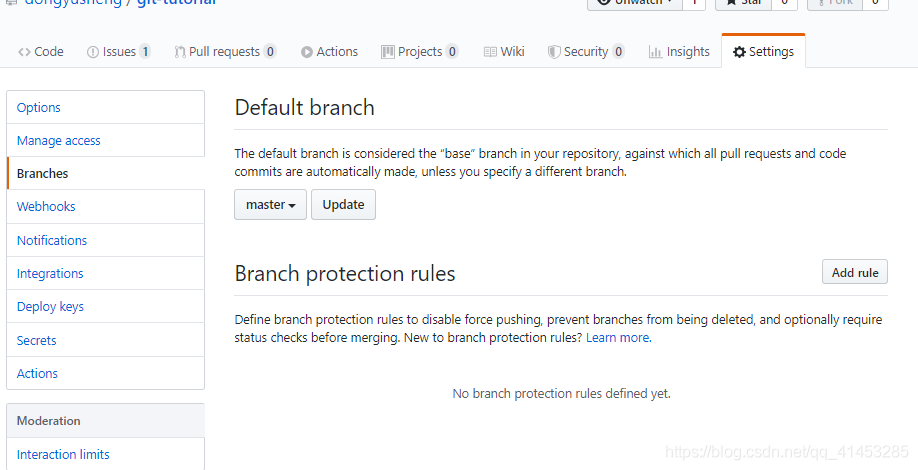Open Notifications settings in sidebar
This screenshot has height=470, width=918.
pyautogui.click(x=105, y=240)
